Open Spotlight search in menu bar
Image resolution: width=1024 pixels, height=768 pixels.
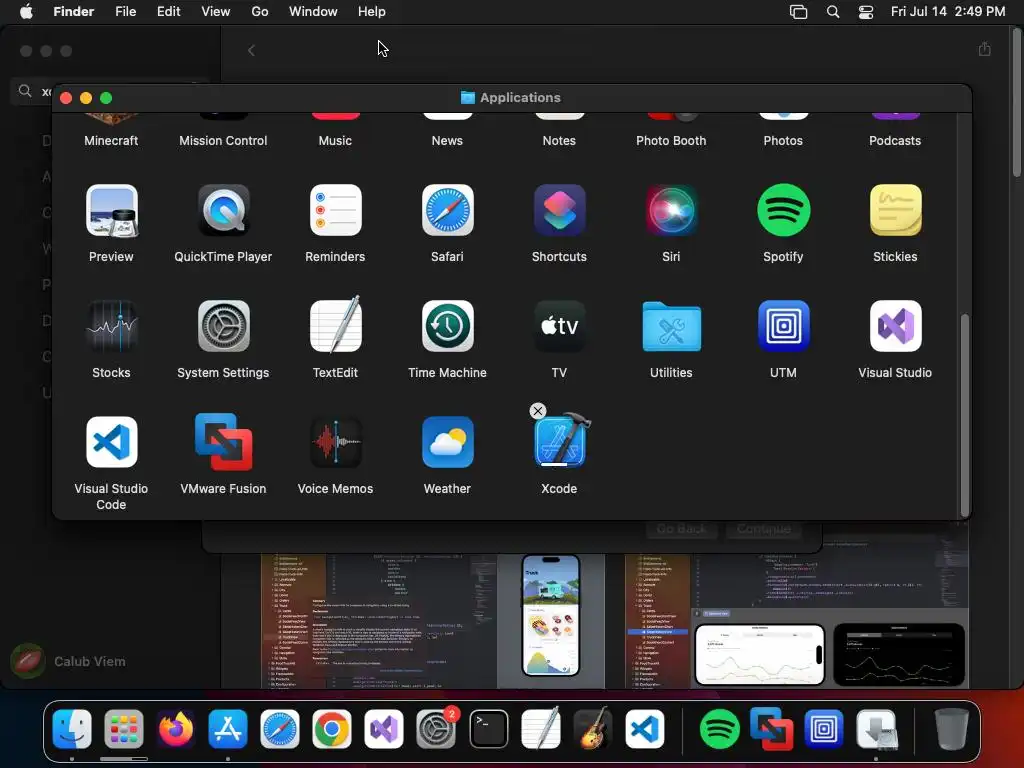point(833,12)
